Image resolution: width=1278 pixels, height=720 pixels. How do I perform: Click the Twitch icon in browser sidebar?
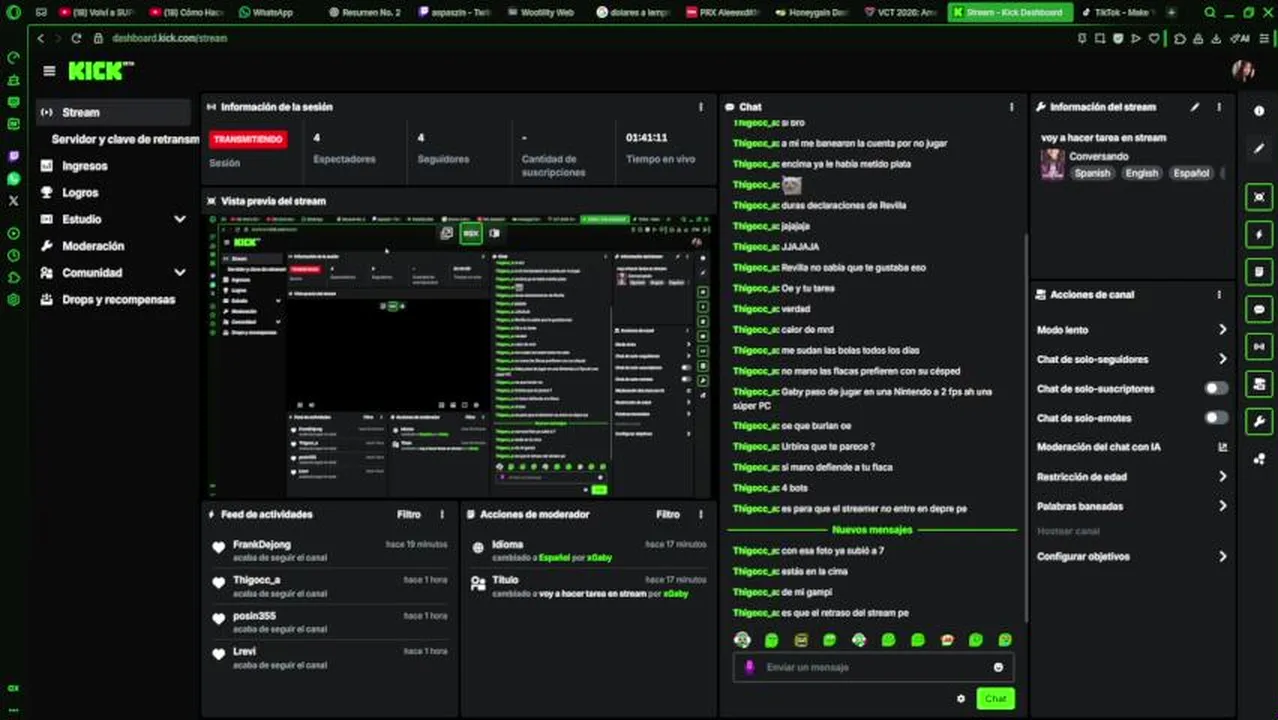pyautogui.click(x=13, y=156)
